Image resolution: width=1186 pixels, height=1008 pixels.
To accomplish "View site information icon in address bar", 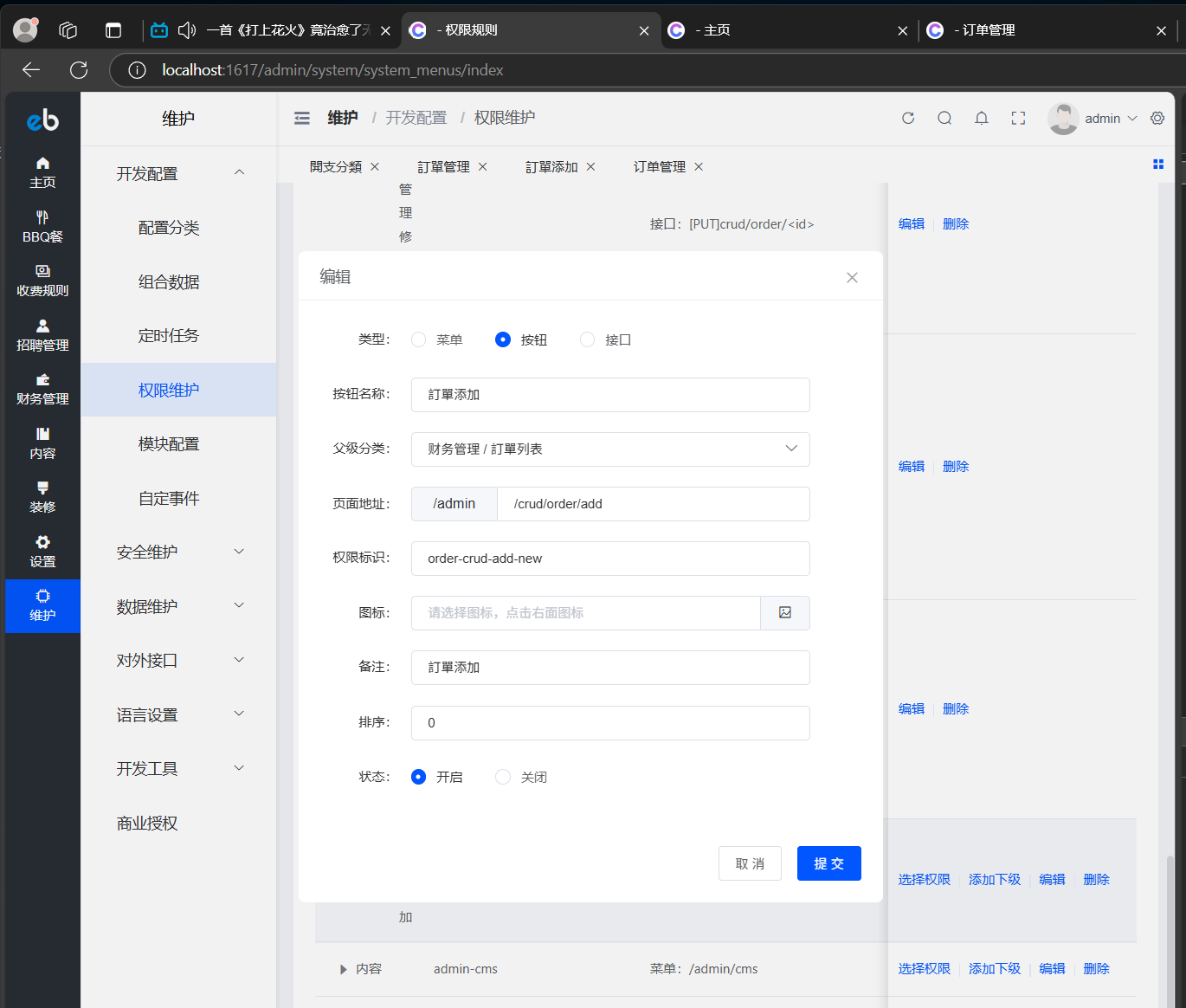I will tap(137, 70).
